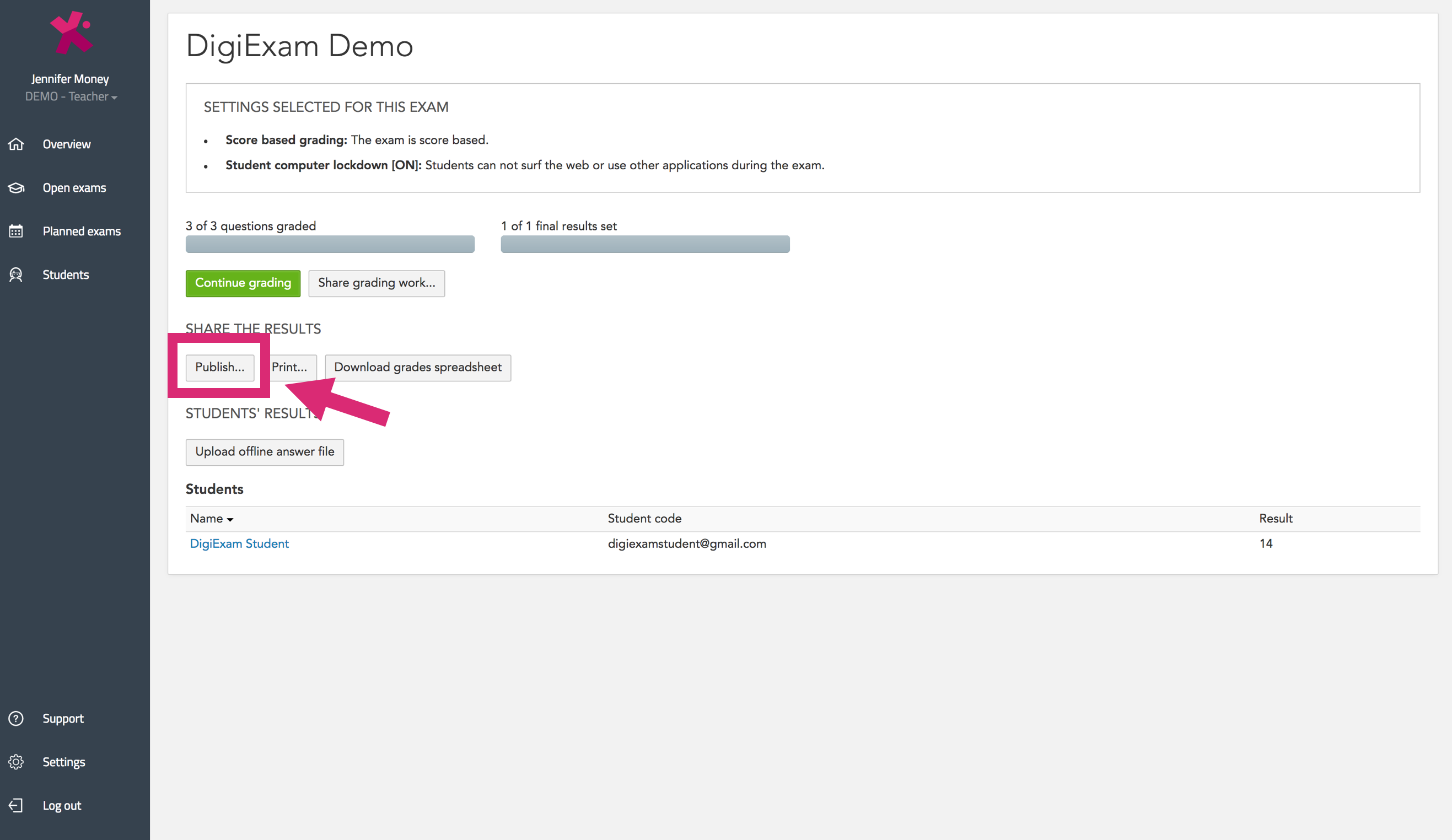This screenshot has width=1452, height=840.
Task: Click the '3 of 3 questions graded' label
Action: coord(251,226)
